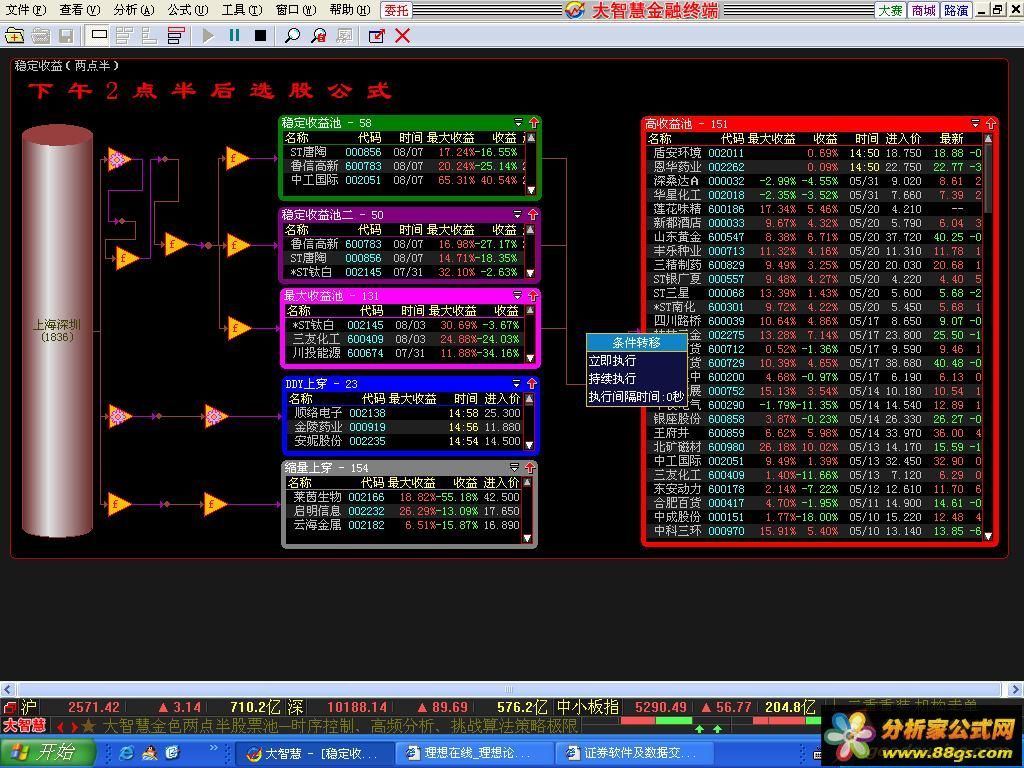
Task: Click the Internet Explorer quick launch icon
Action: 127,753
